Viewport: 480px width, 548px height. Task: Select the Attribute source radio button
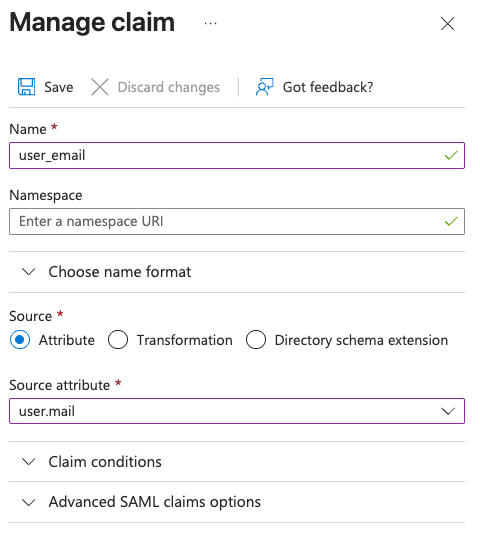[x=20, y=340]
